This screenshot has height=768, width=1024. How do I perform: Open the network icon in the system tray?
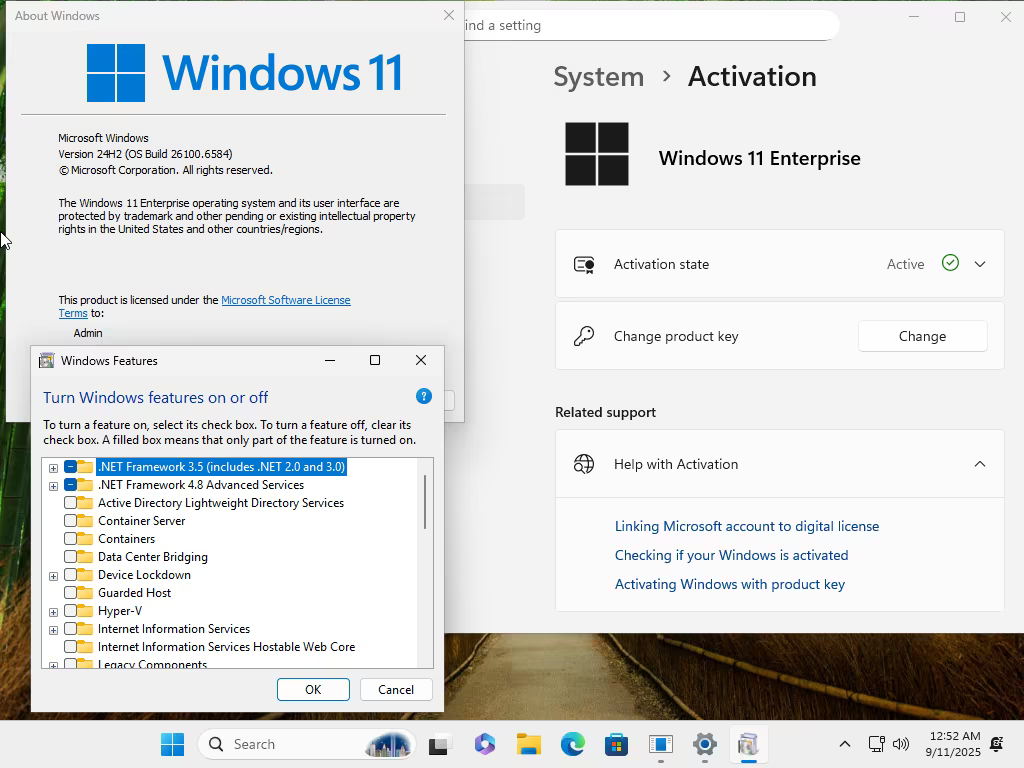coord(876,744)
